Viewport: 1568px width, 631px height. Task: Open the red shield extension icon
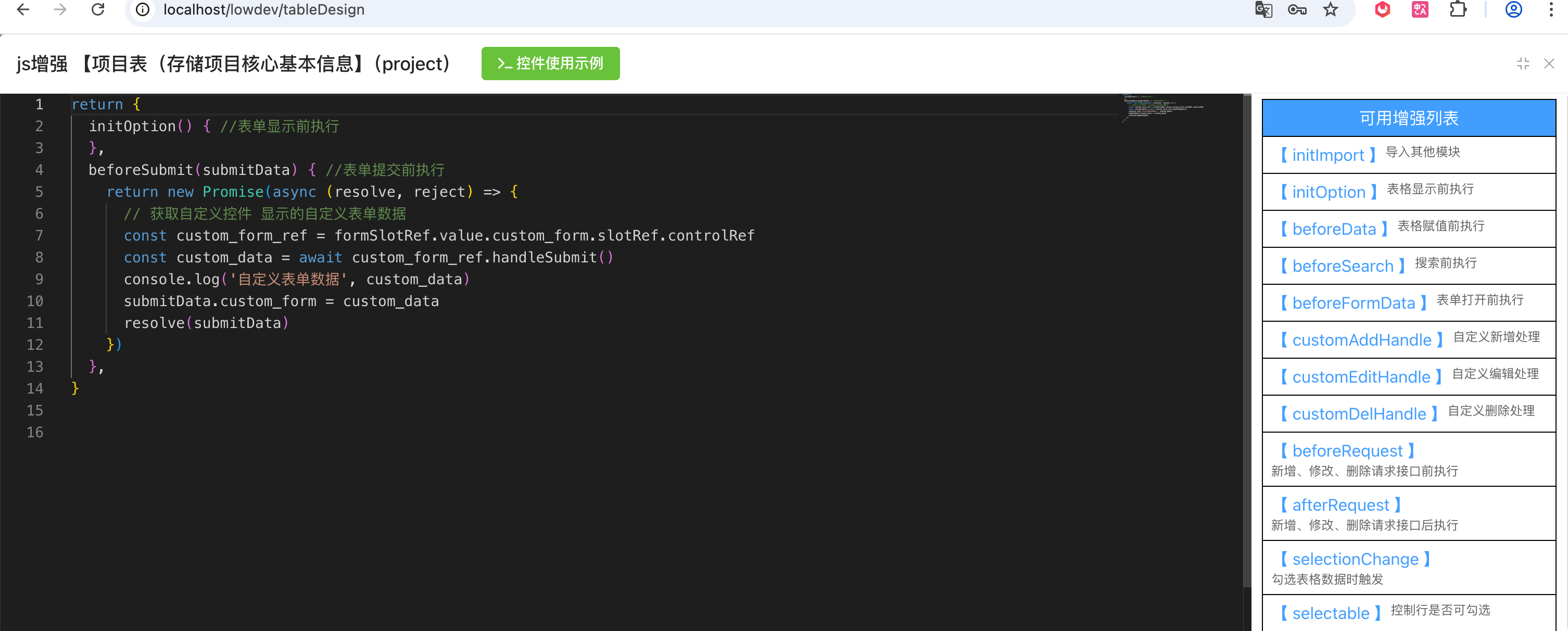click(x=1382, y=10)
